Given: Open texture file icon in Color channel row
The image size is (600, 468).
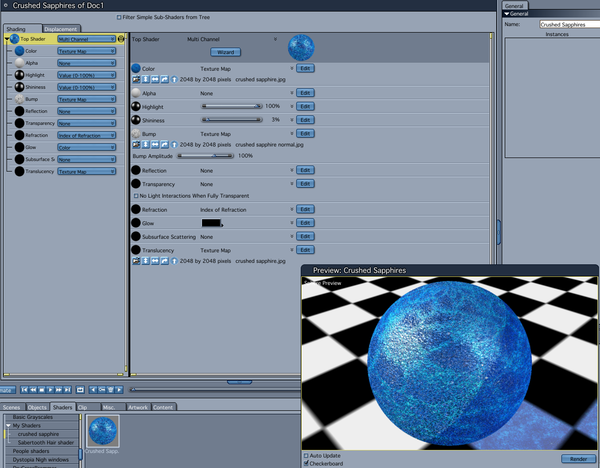Looking at the screenshot, I should [136, 80].
